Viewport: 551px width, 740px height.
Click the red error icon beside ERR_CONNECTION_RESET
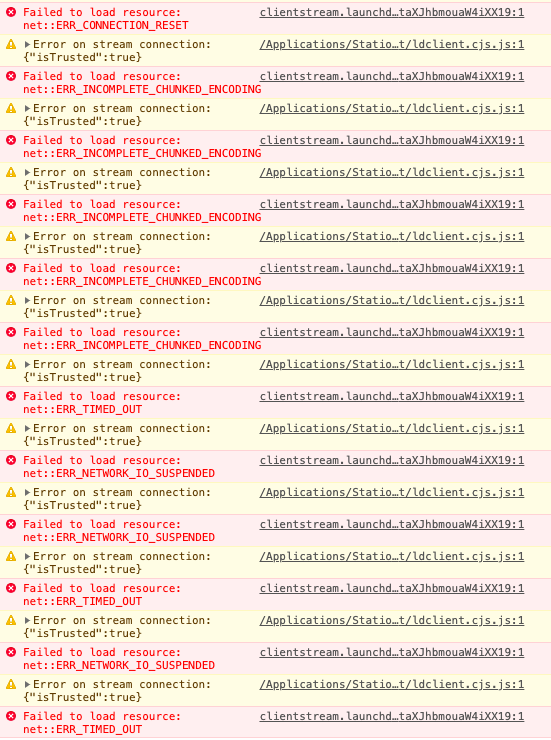point(11,12)
